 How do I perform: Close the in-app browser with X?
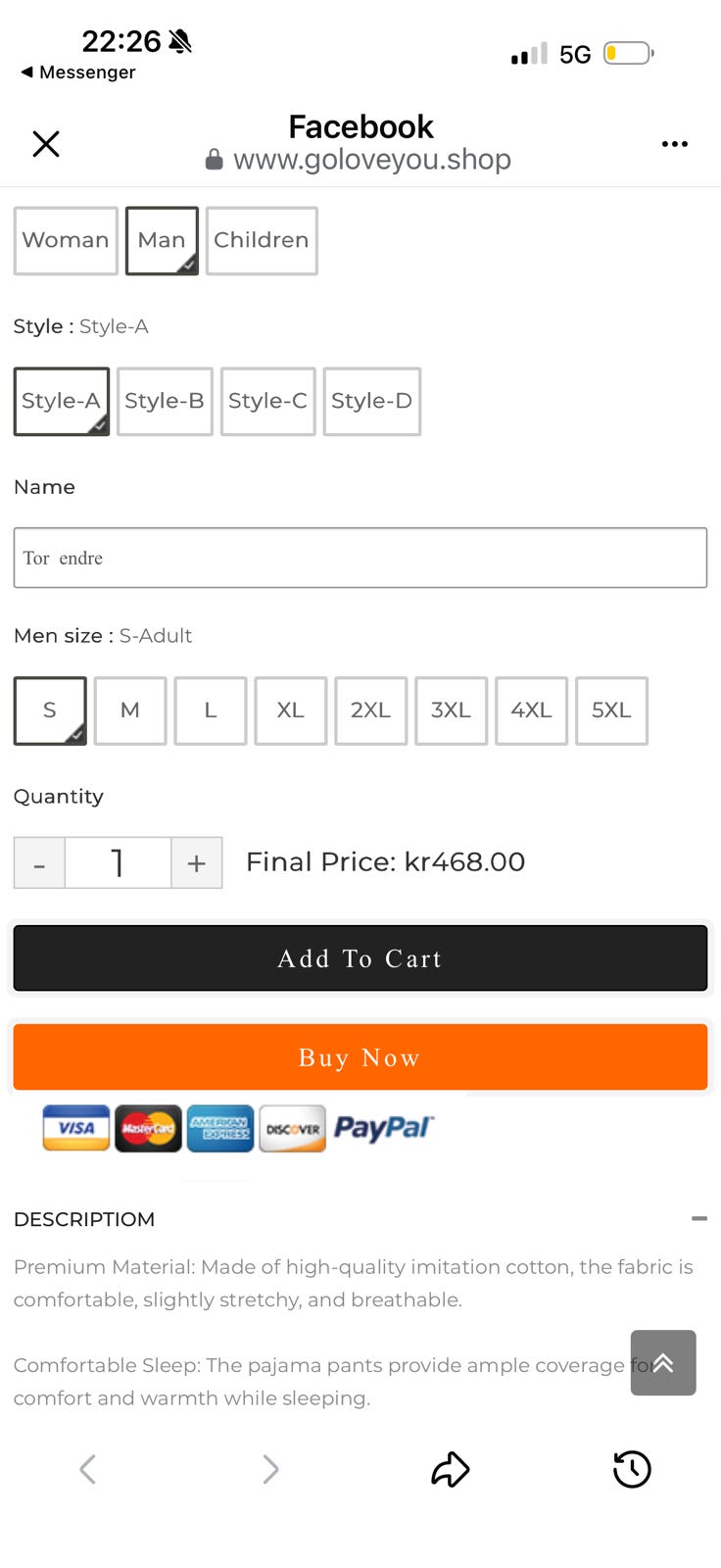46,144
